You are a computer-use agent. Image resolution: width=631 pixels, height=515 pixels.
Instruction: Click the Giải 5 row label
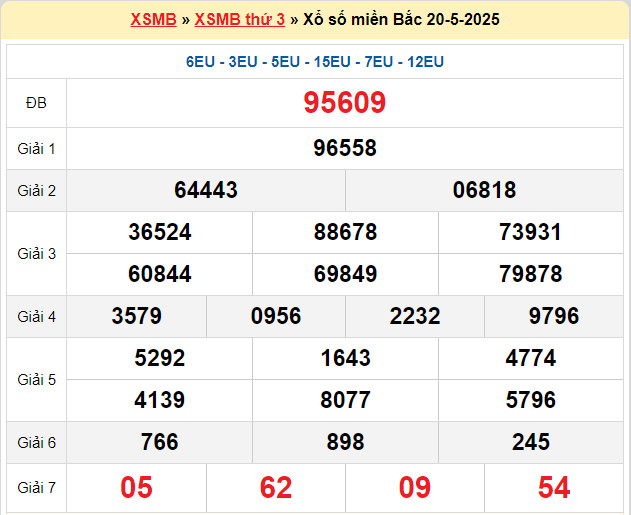36,380
